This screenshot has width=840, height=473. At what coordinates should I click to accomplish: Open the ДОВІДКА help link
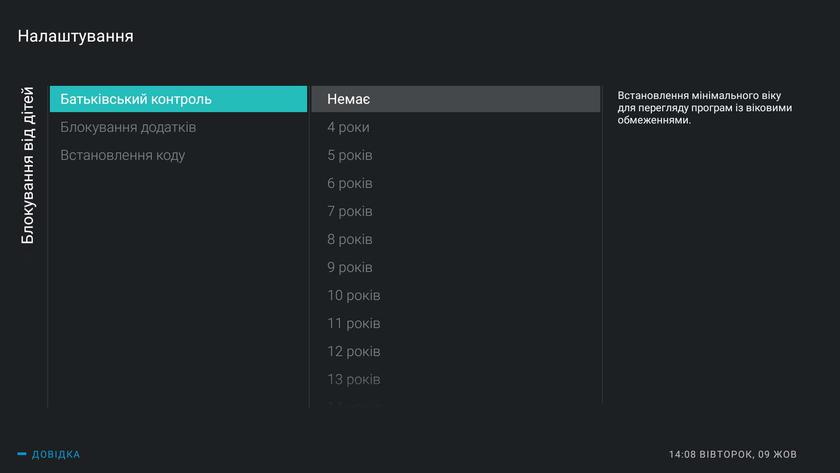[55, 455]
